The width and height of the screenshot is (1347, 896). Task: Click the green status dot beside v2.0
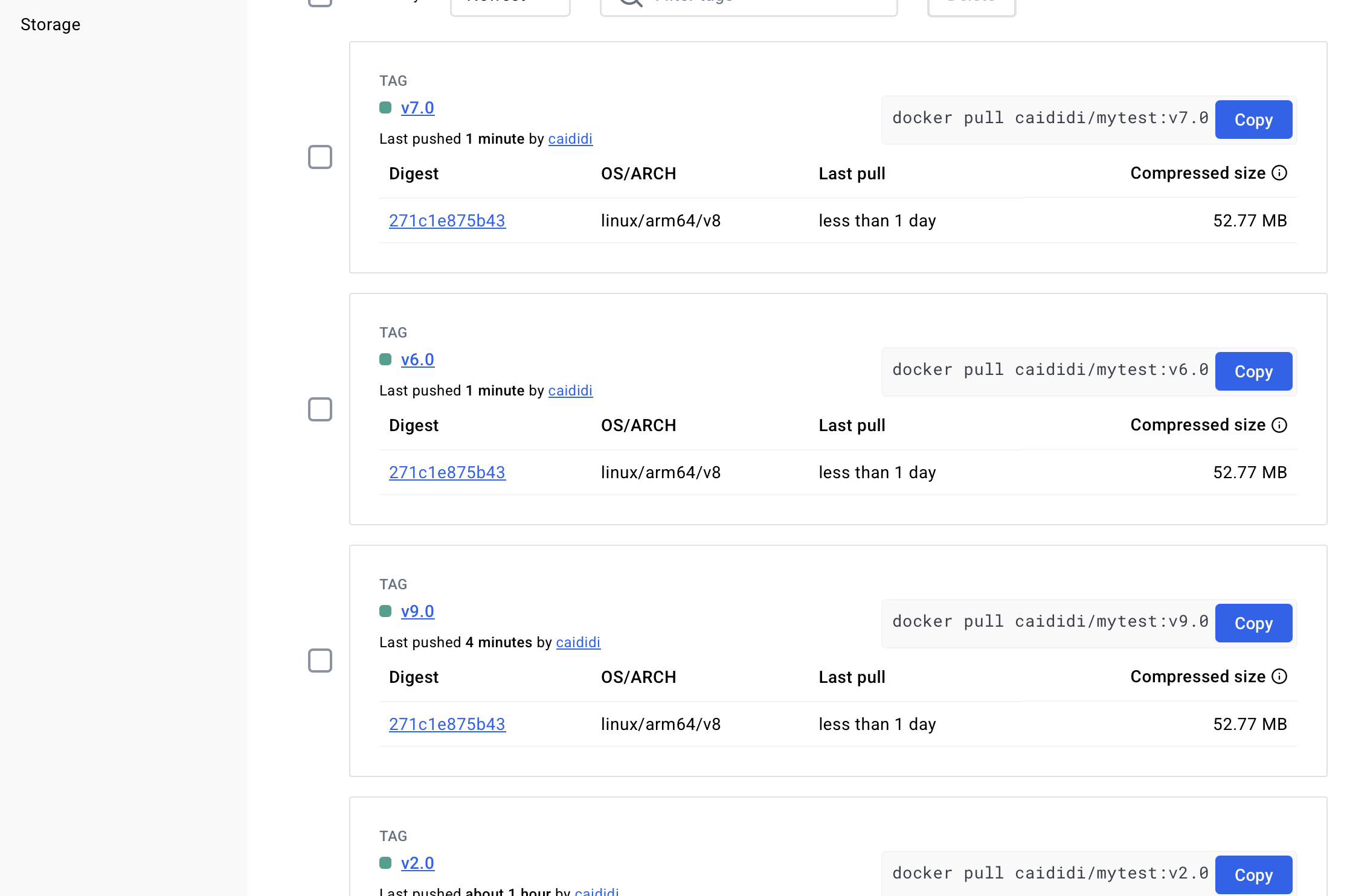point(385,863)
